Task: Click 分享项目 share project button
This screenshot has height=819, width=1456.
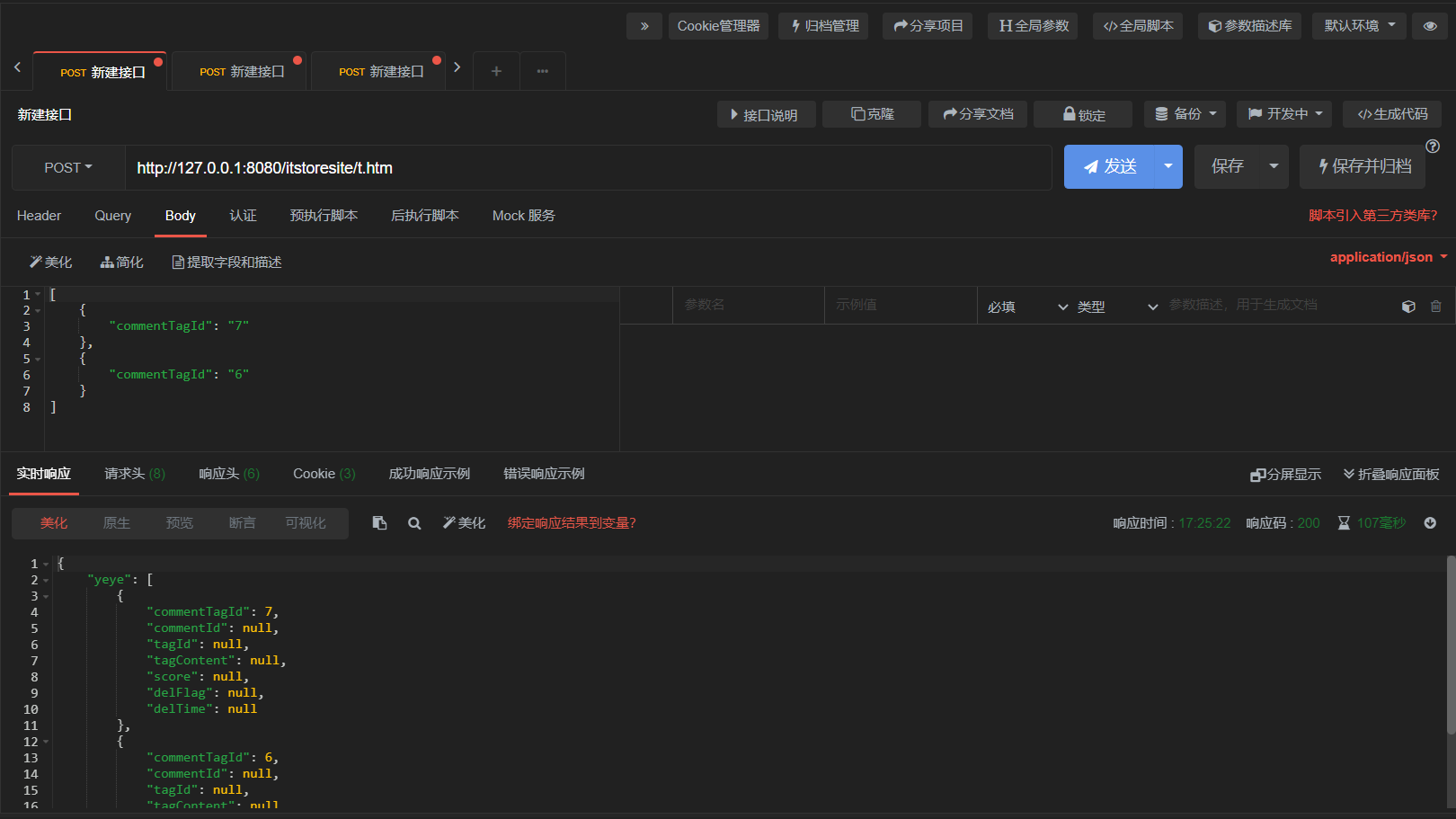Action: 928,26
